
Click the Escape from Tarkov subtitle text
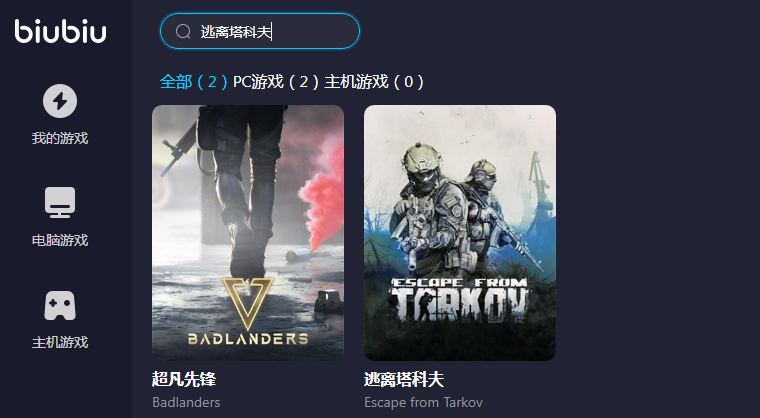pyautogui.click(x=424, y=402)
